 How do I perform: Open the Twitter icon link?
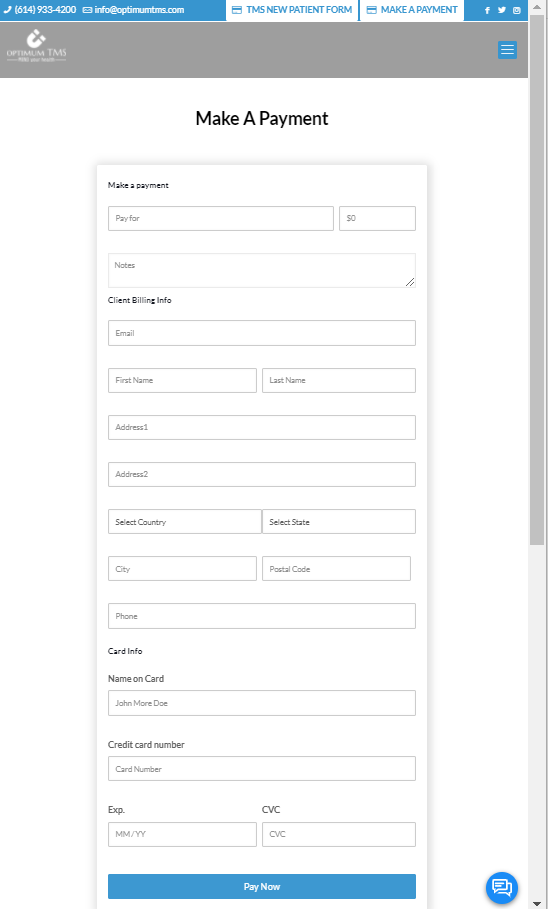point(502,10)
